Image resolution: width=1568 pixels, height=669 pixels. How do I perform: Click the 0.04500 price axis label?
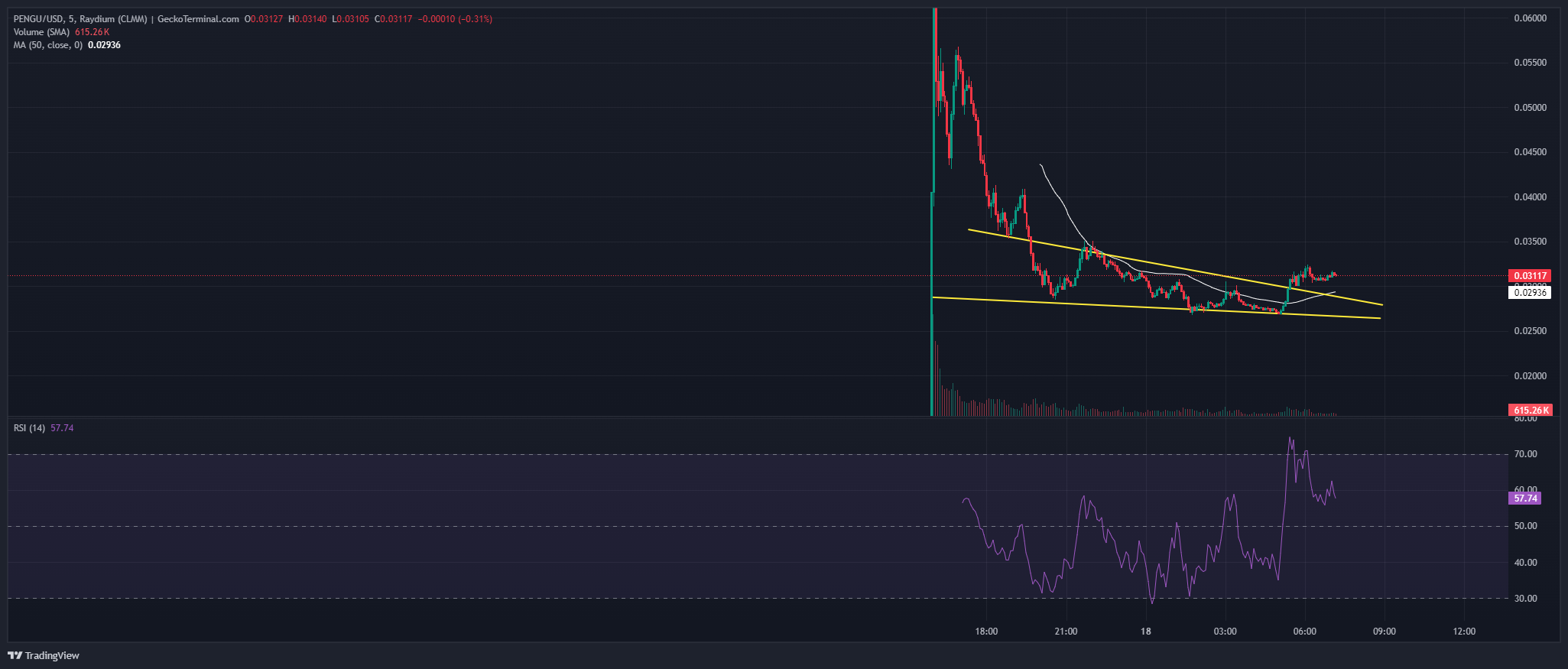click(1530, 152)
